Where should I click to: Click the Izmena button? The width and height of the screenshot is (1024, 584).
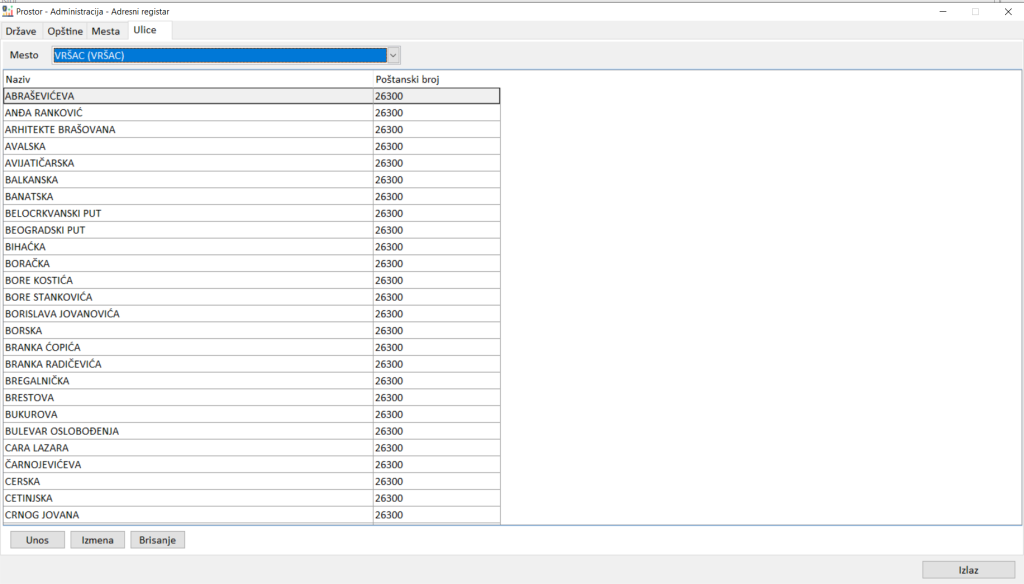pyautogui.click(x=97, y=540)
